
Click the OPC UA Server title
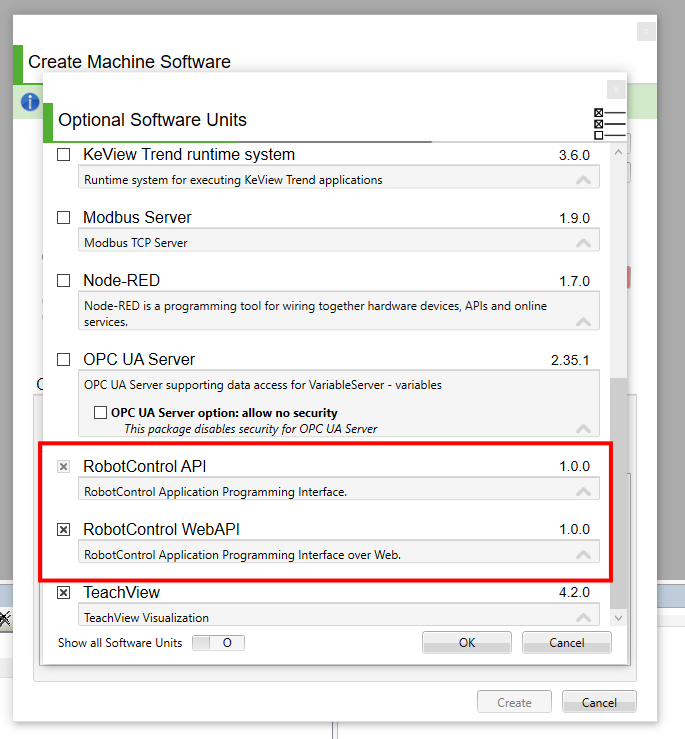pyautogui.click(x=139, y=360)
